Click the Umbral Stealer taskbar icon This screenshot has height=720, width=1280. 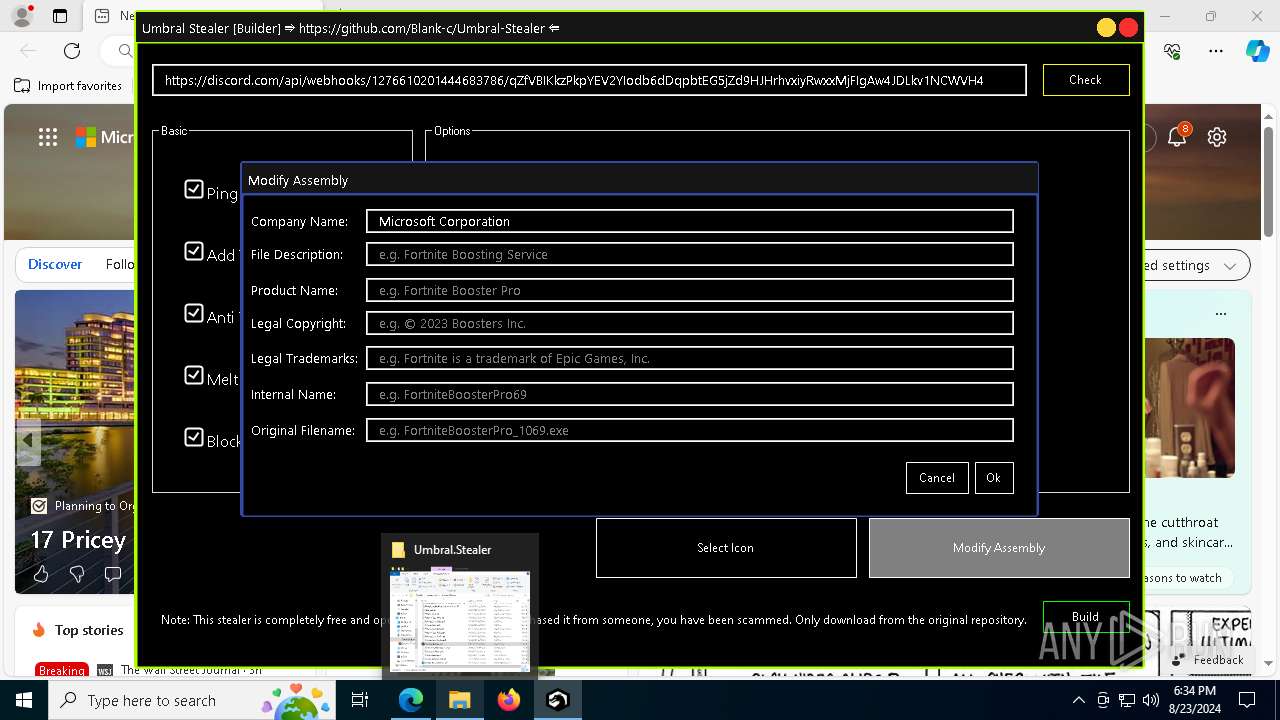pos(558,700)
